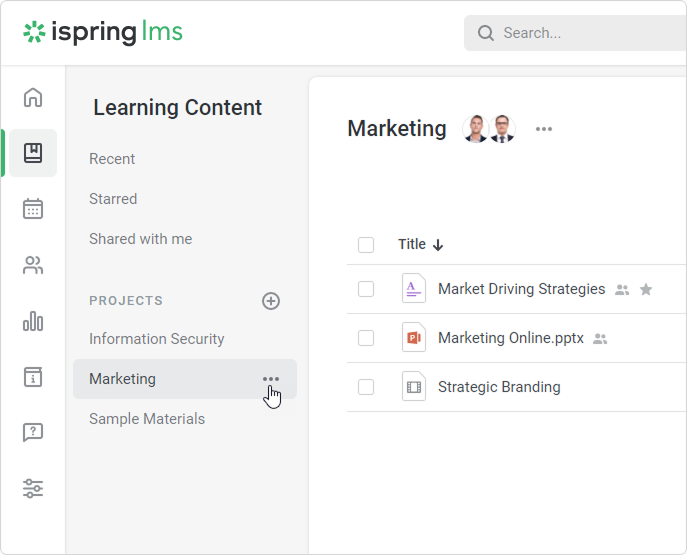Open the three-dot menu next to Marketing project
Screen dimensions: 687x555
tap(271, 379)
